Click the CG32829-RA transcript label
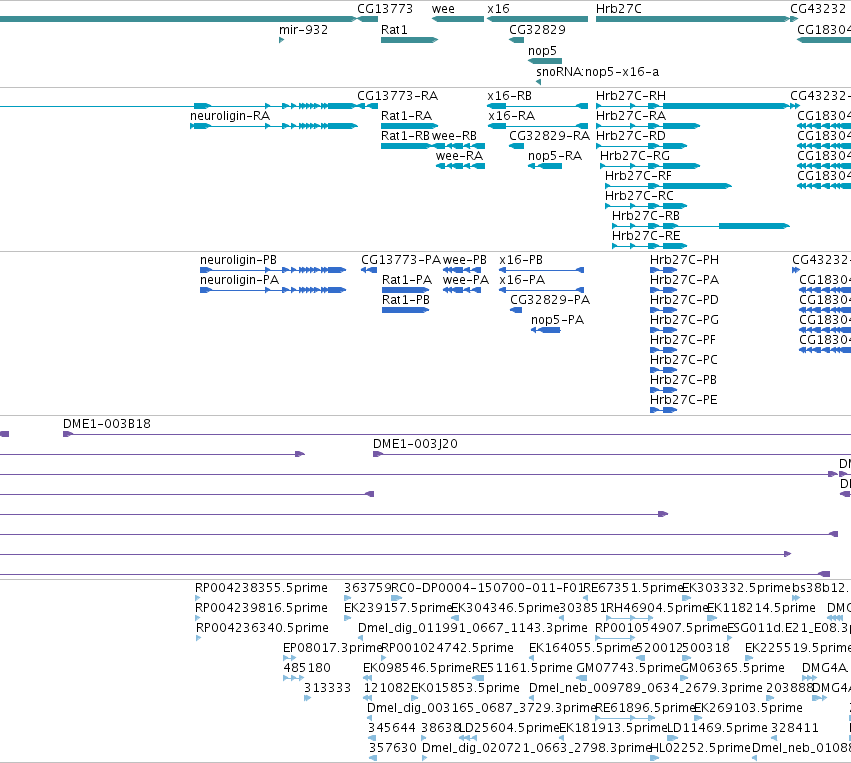 (x=549, y=136)
